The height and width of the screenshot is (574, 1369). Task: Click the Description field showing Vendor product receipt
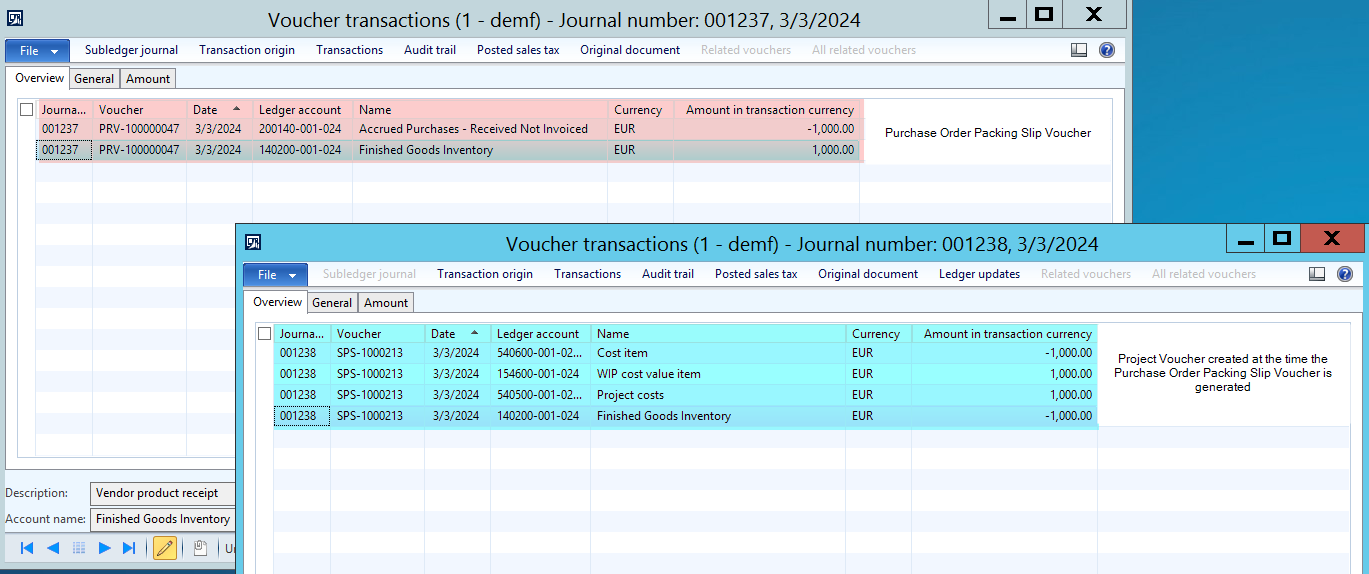162,493
